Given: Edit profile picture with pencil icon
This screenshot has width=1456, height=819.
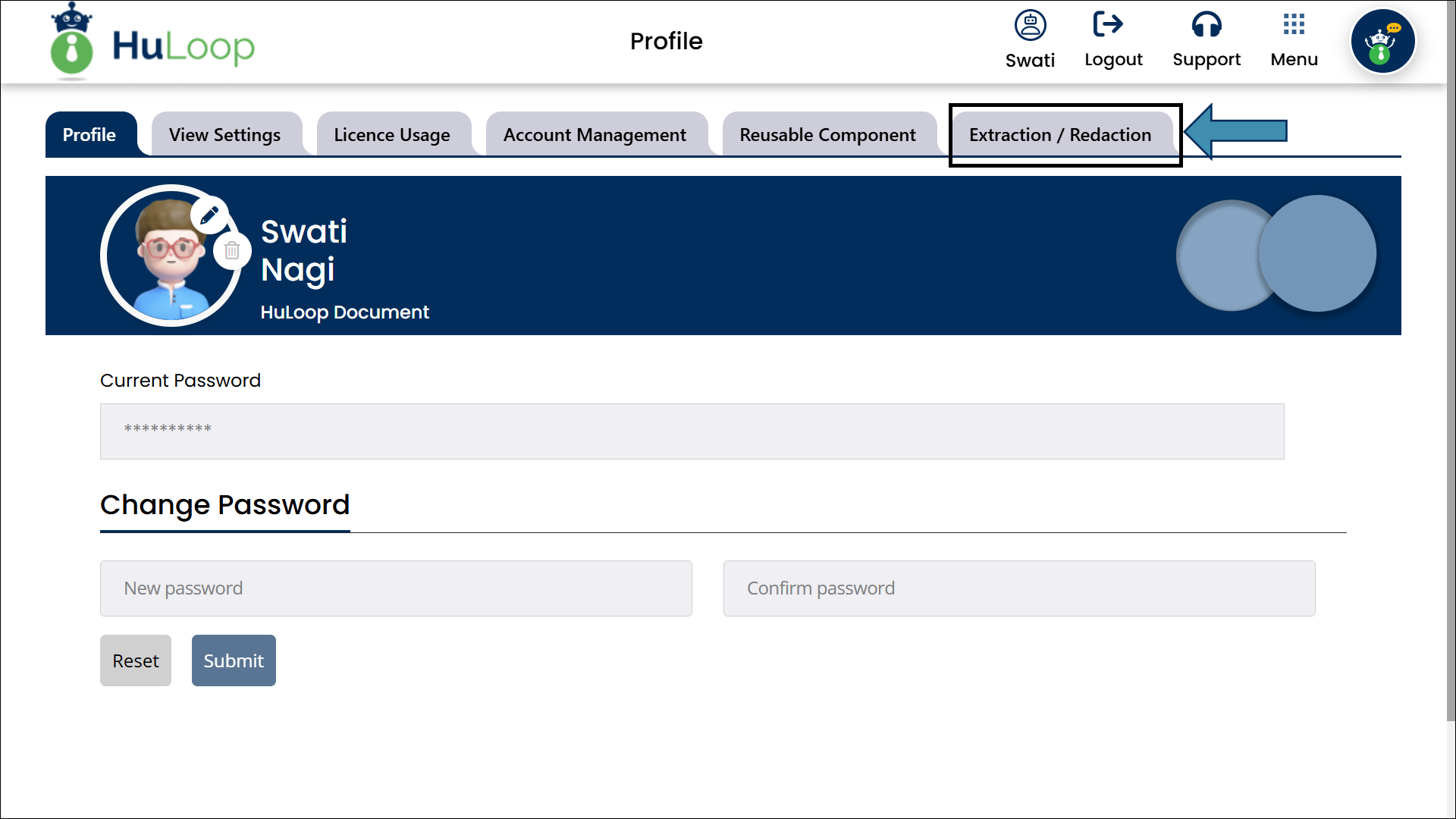Looking at the screenshot, I should point(209,215).
